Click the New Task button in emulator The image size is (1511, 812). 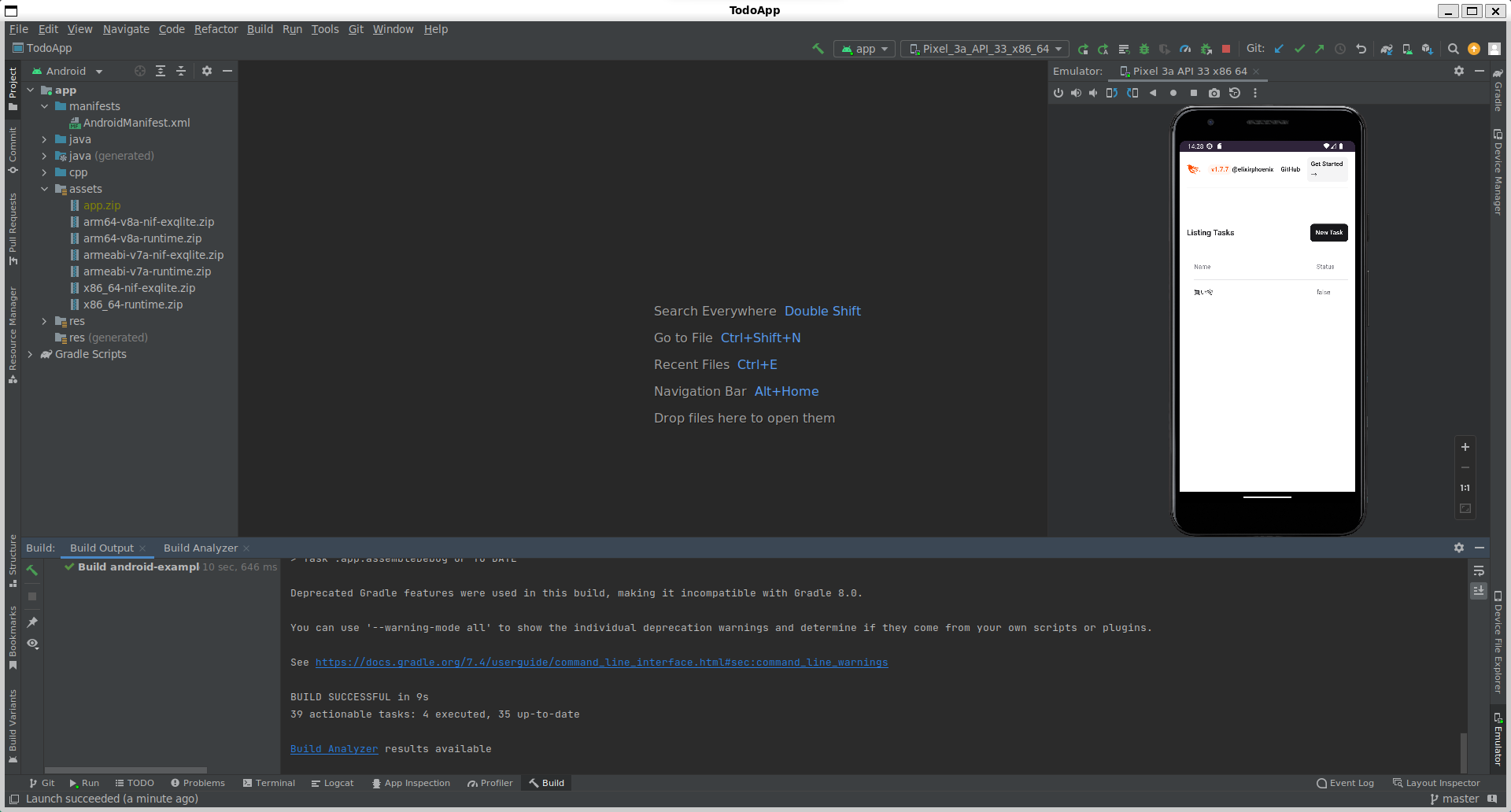[1329, 233]
